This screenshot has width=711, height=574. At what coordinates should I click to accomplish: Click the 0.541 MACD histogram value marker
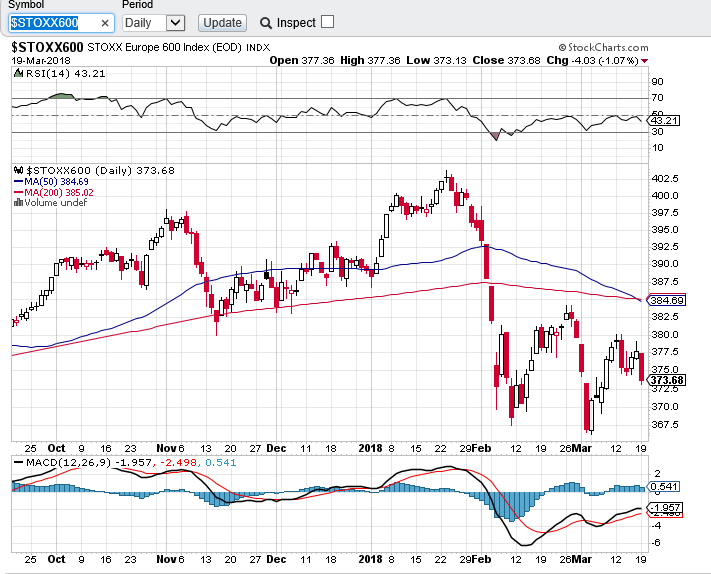[x=663, y=486]
